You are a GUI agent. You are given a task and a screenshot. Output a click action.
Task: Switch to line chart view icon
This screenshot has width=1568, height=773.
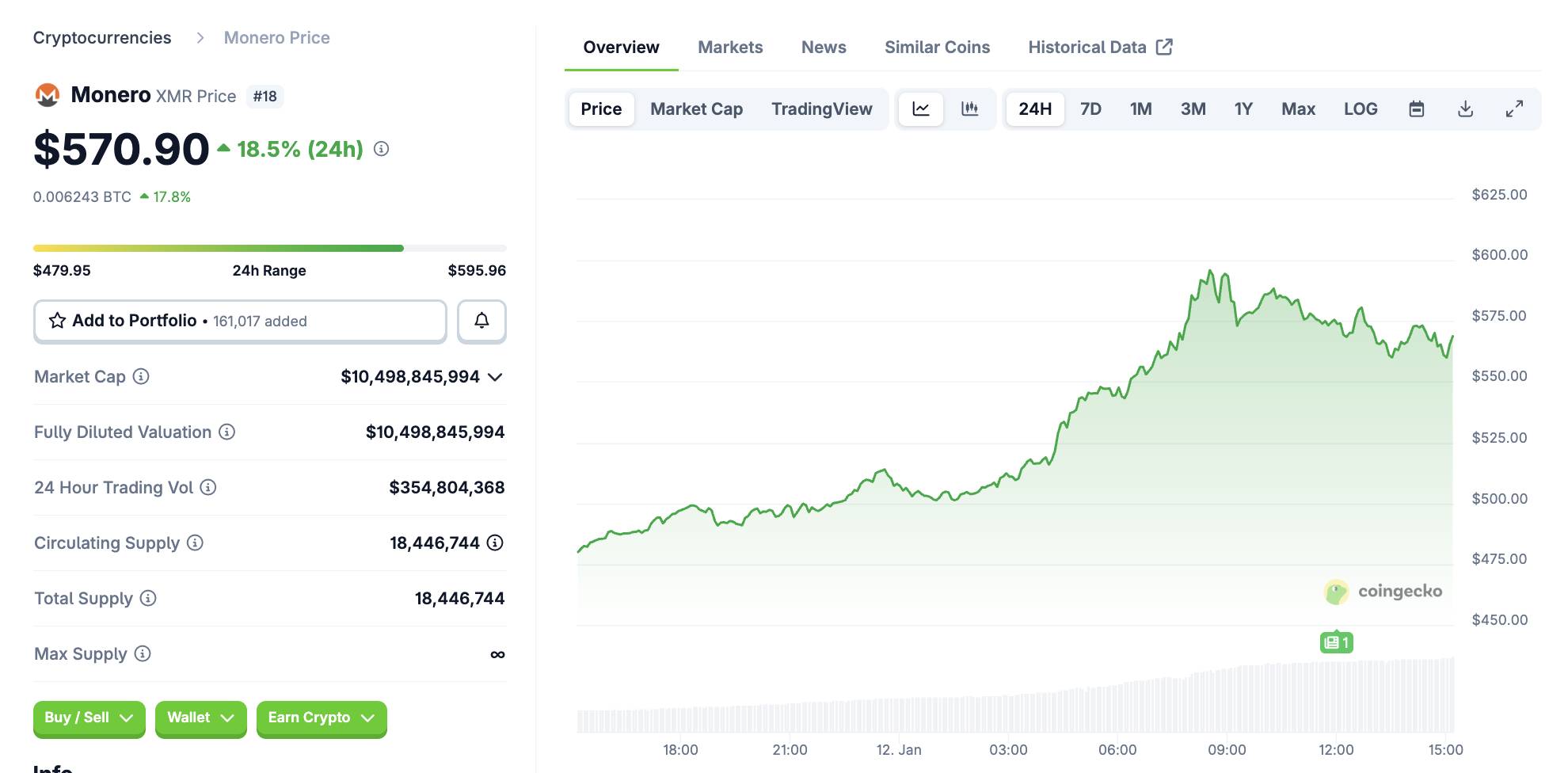click(920, 109)
